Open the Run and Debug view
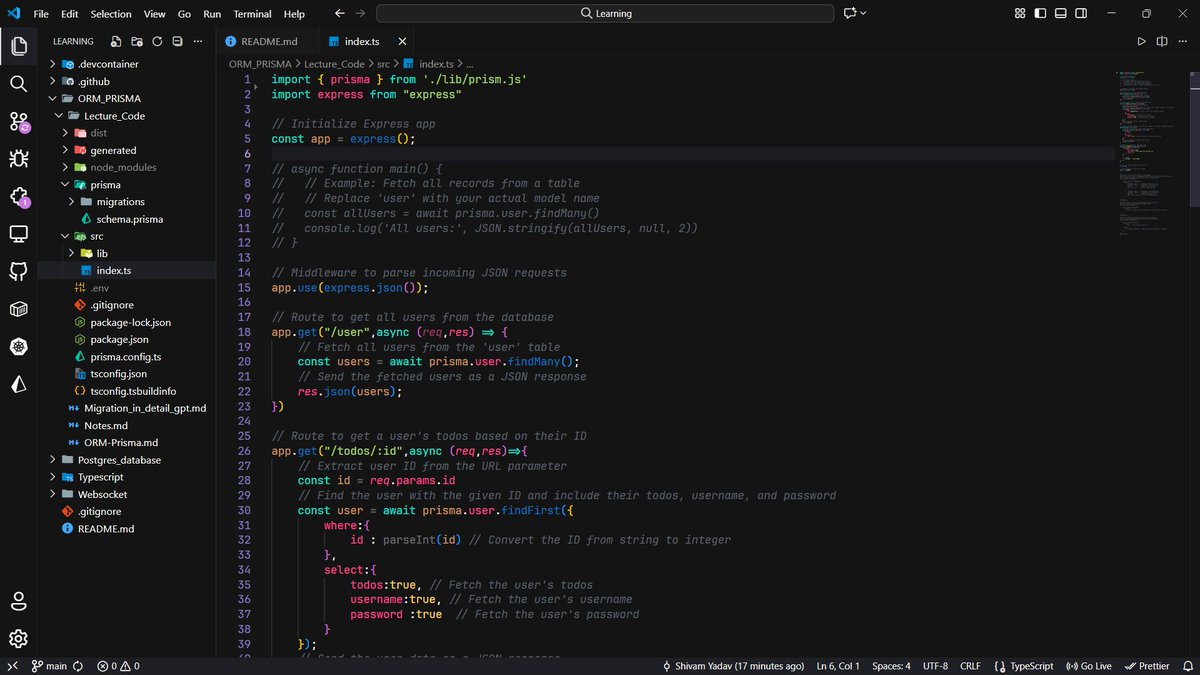The height and width of the screenshot is (675, 1200). (18, 159)
